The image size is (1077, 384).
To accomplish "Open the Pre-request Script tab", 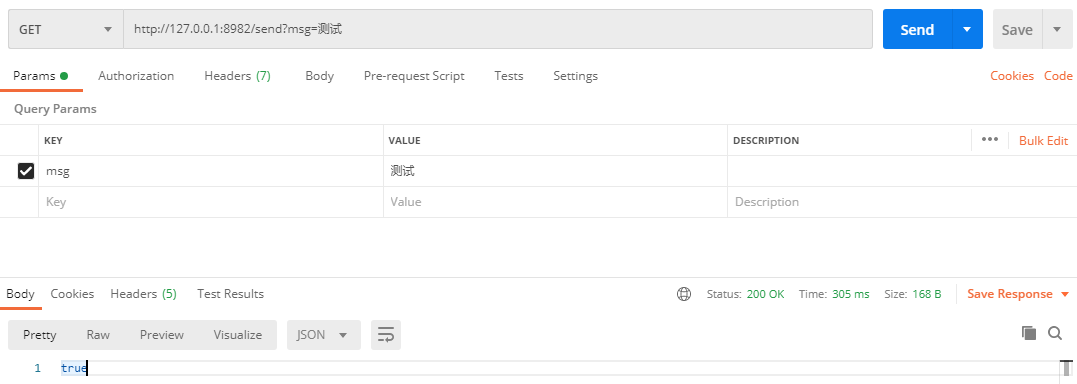I will [x=414, y=76].
